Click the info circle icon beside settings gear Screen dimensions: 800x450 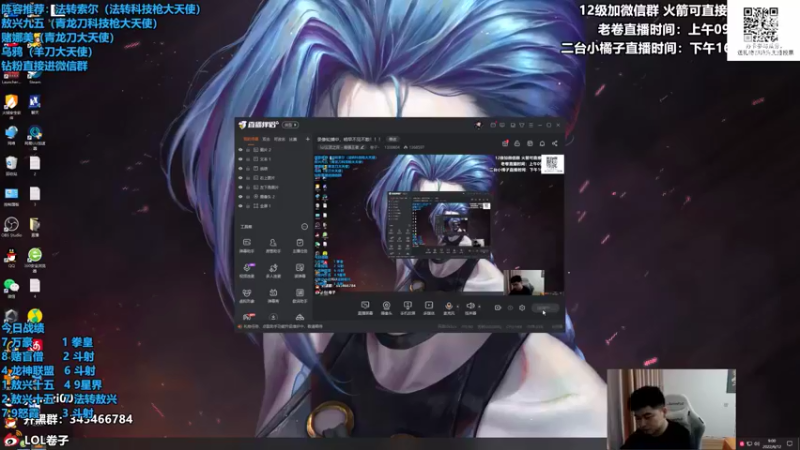[x=510, y=308]
